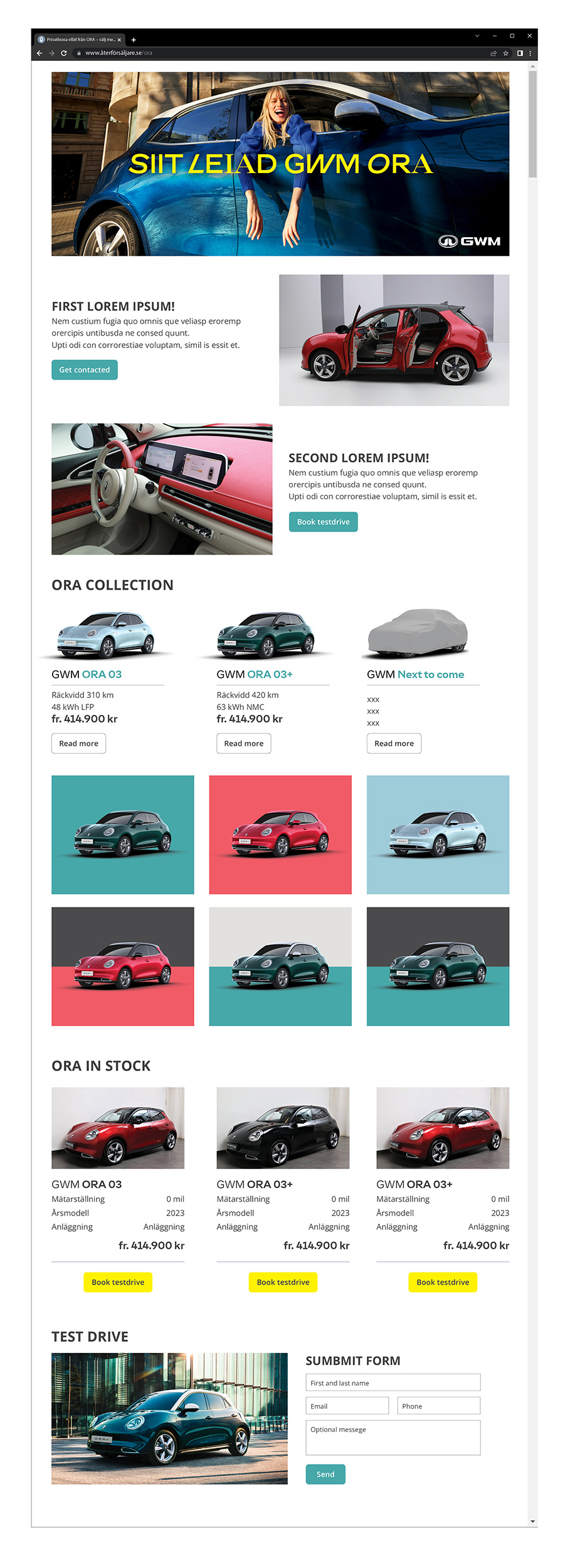Select the red background car color tile
570x1568 pixels.
coord(280,835)
